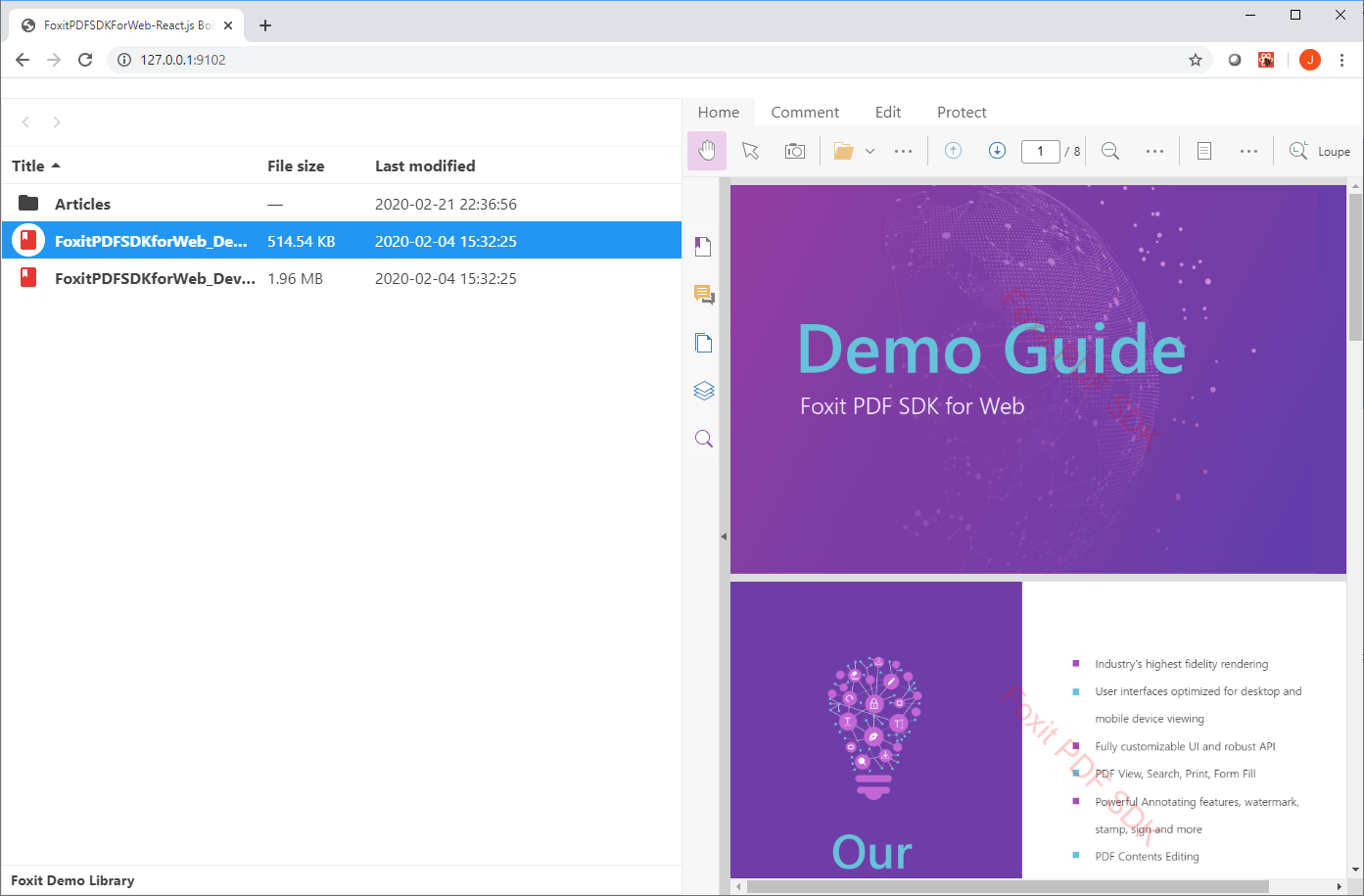Open the Bookmarks panel in the sidebar
Screen dimensions: 1364x896
tap(703, 246)
